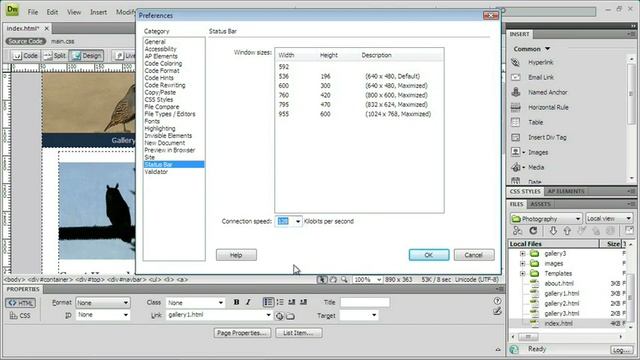The height and width of the screenshot is (360, 640).
Task: Open the Insert menu
Action: point(98,12)
